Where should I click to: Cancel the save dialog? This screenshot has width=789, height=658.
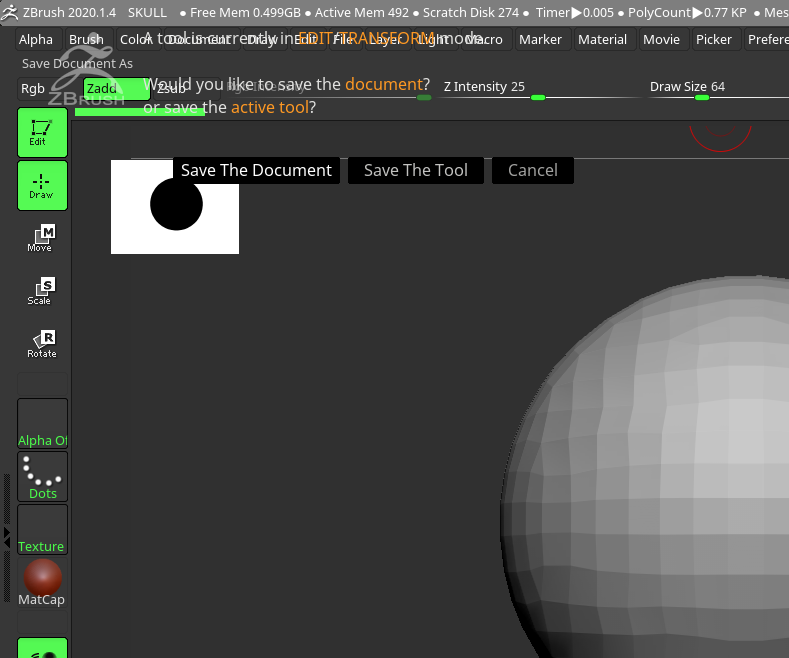(533, 171)
